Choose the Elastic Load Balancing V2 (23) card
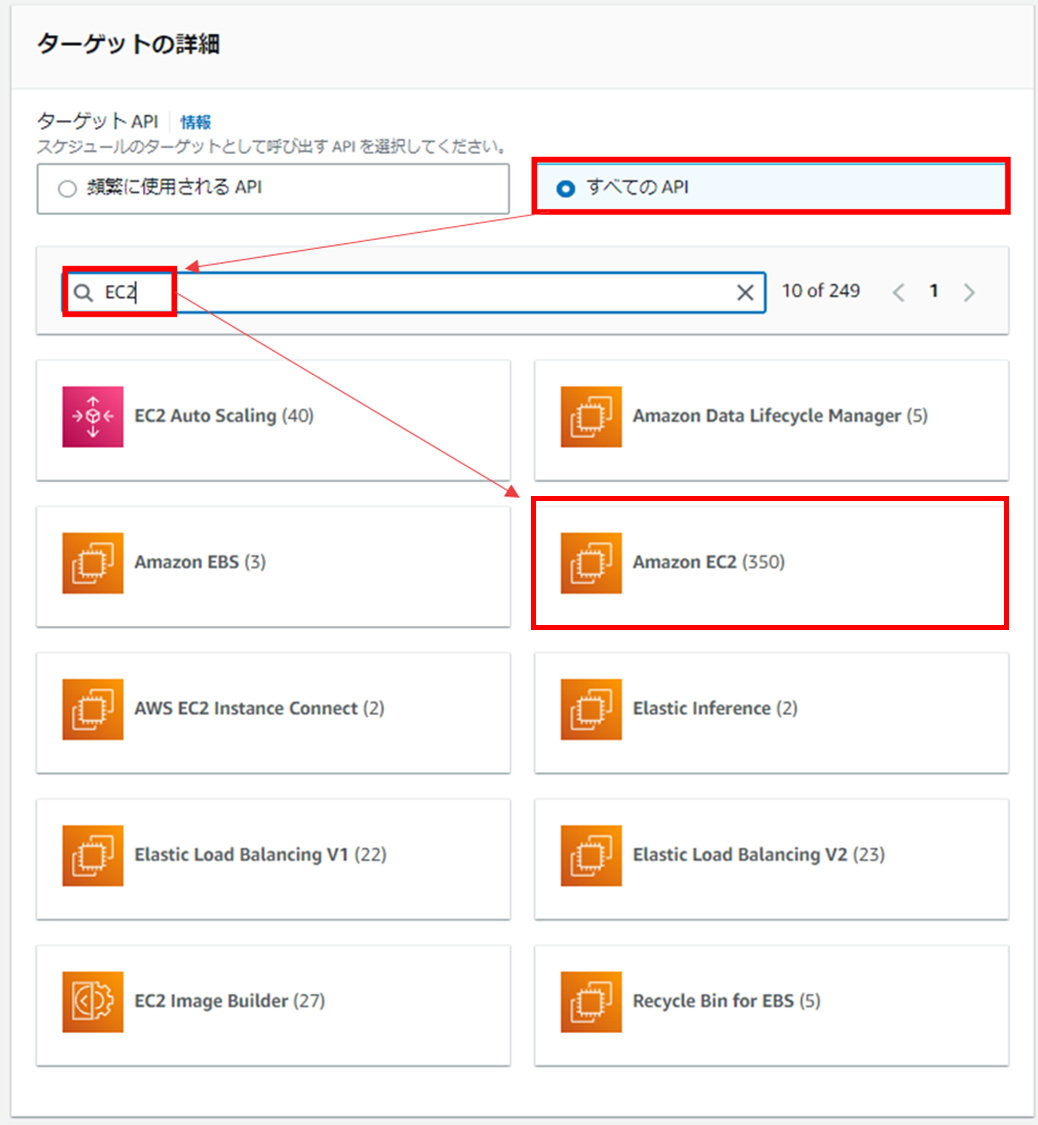Viewport: 1038px width, 1125px height. 771,860
